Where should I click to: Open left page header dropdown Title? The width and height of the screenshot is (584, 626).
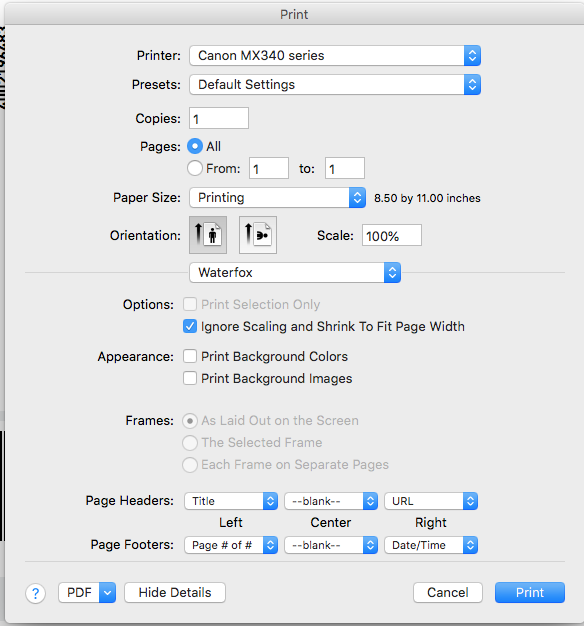231,501
